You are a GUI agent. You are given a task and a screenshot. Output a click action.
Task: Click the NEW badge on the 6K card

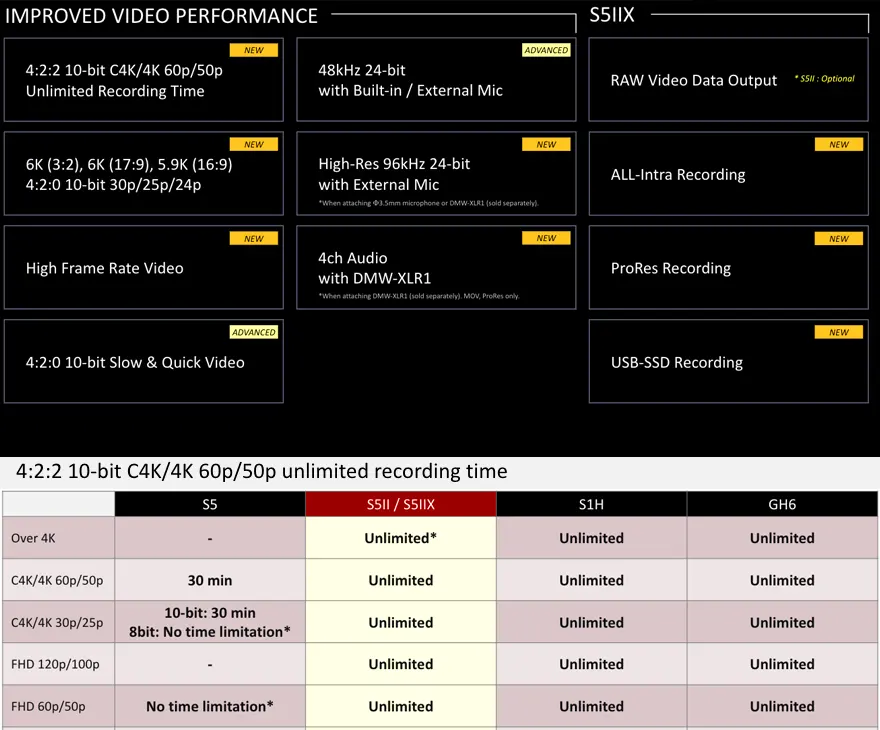point(254,144)
